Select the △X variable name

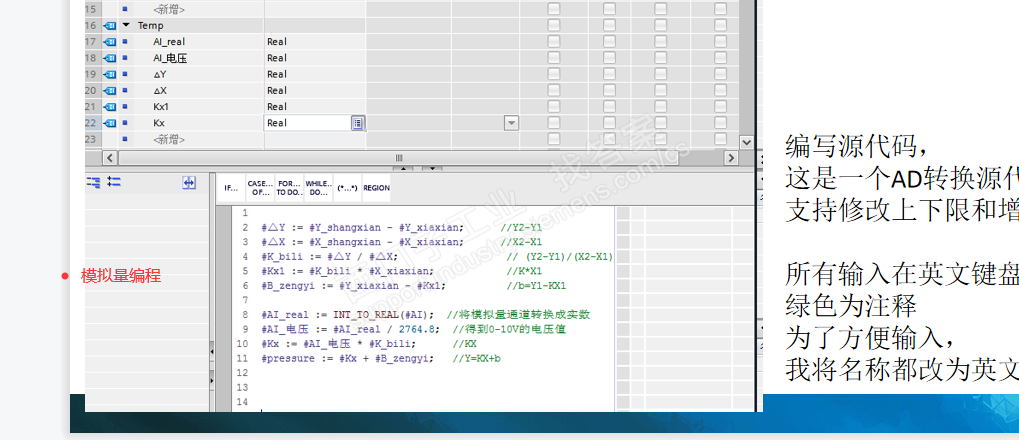[160, 90]
